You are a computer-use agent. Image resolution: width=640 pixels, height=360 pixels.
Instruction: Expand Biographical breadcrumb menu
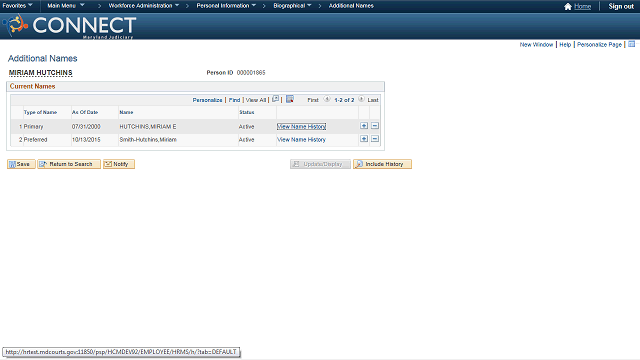[x=292, y=6]
